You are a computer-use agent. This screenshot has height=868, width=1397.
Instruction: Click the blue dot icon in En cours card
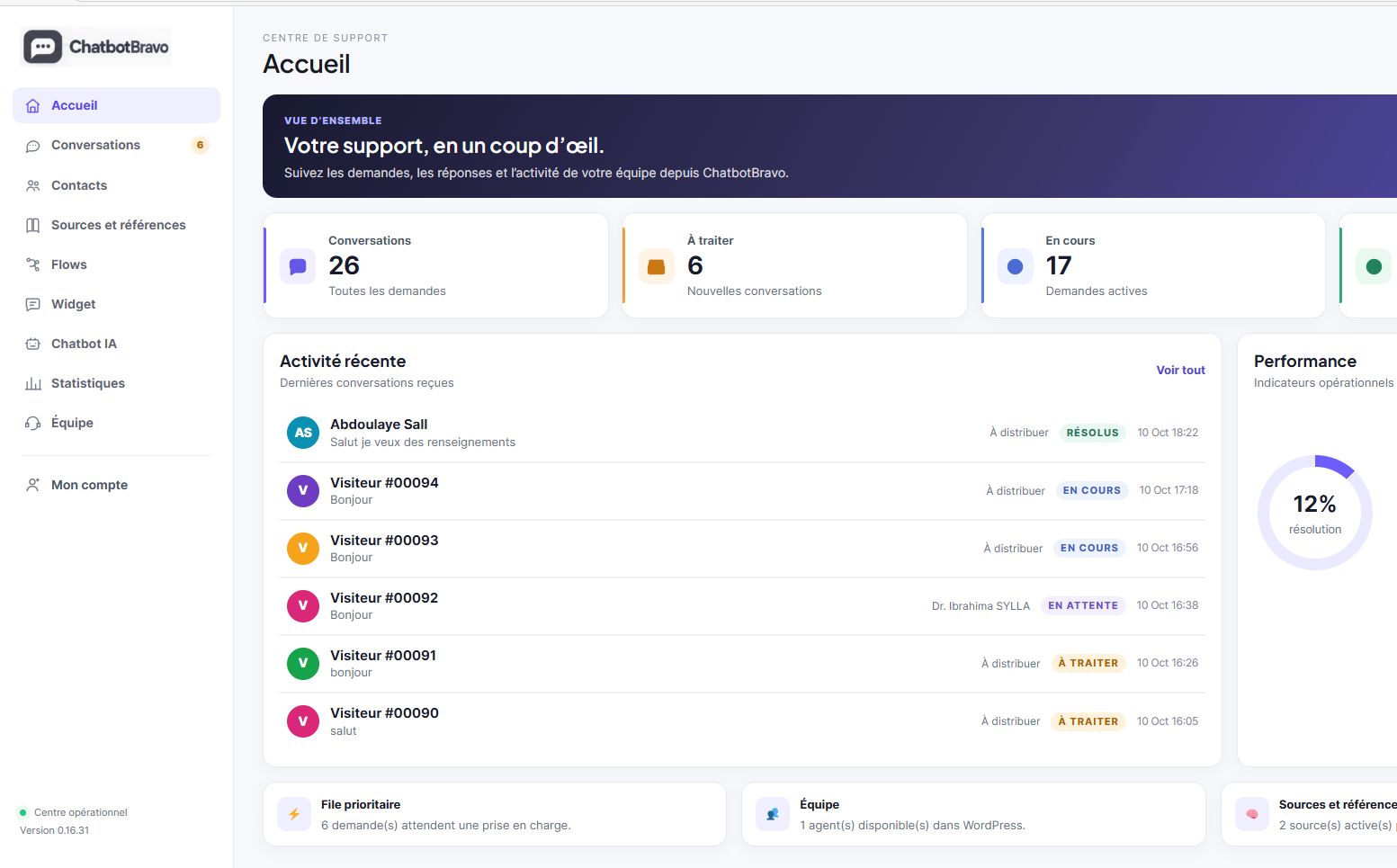1015,266
